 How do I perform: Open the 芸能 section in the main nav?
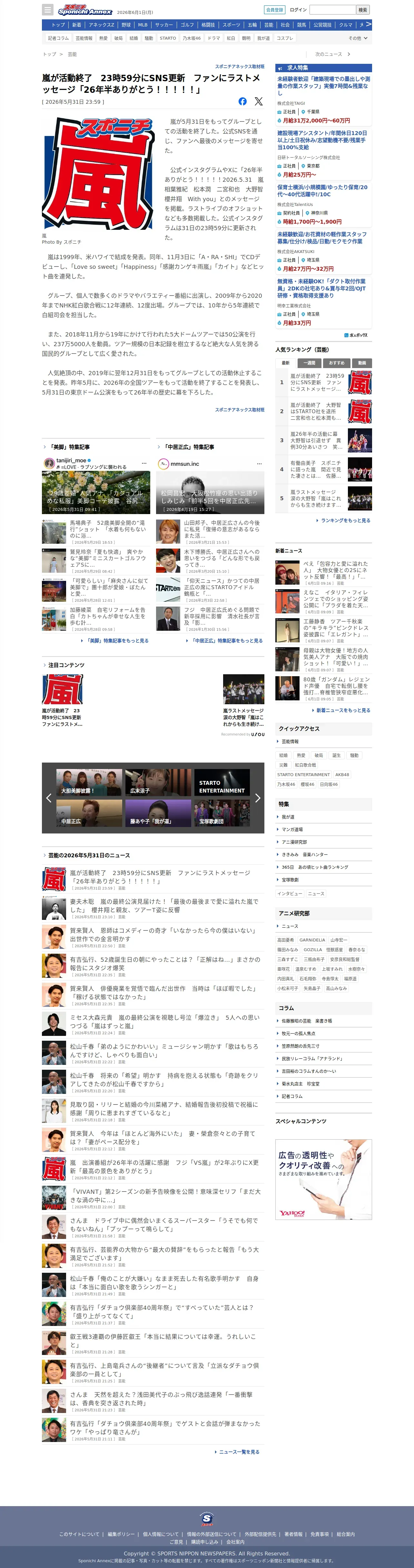[269, 25]
